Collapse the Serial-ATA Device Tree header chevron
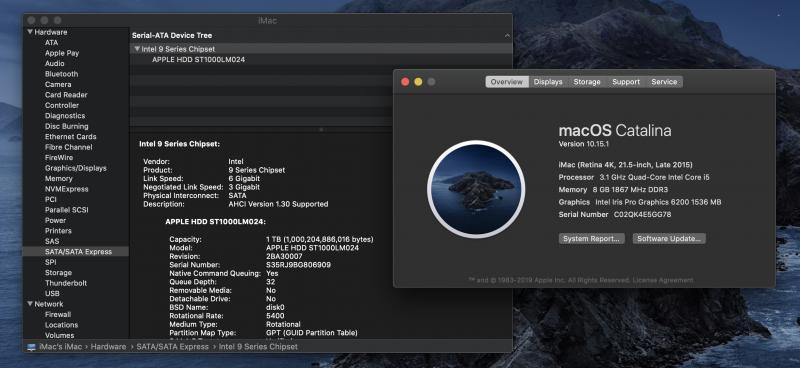The width and height of the screenshot is (800, 368). (x=507, y=36)
